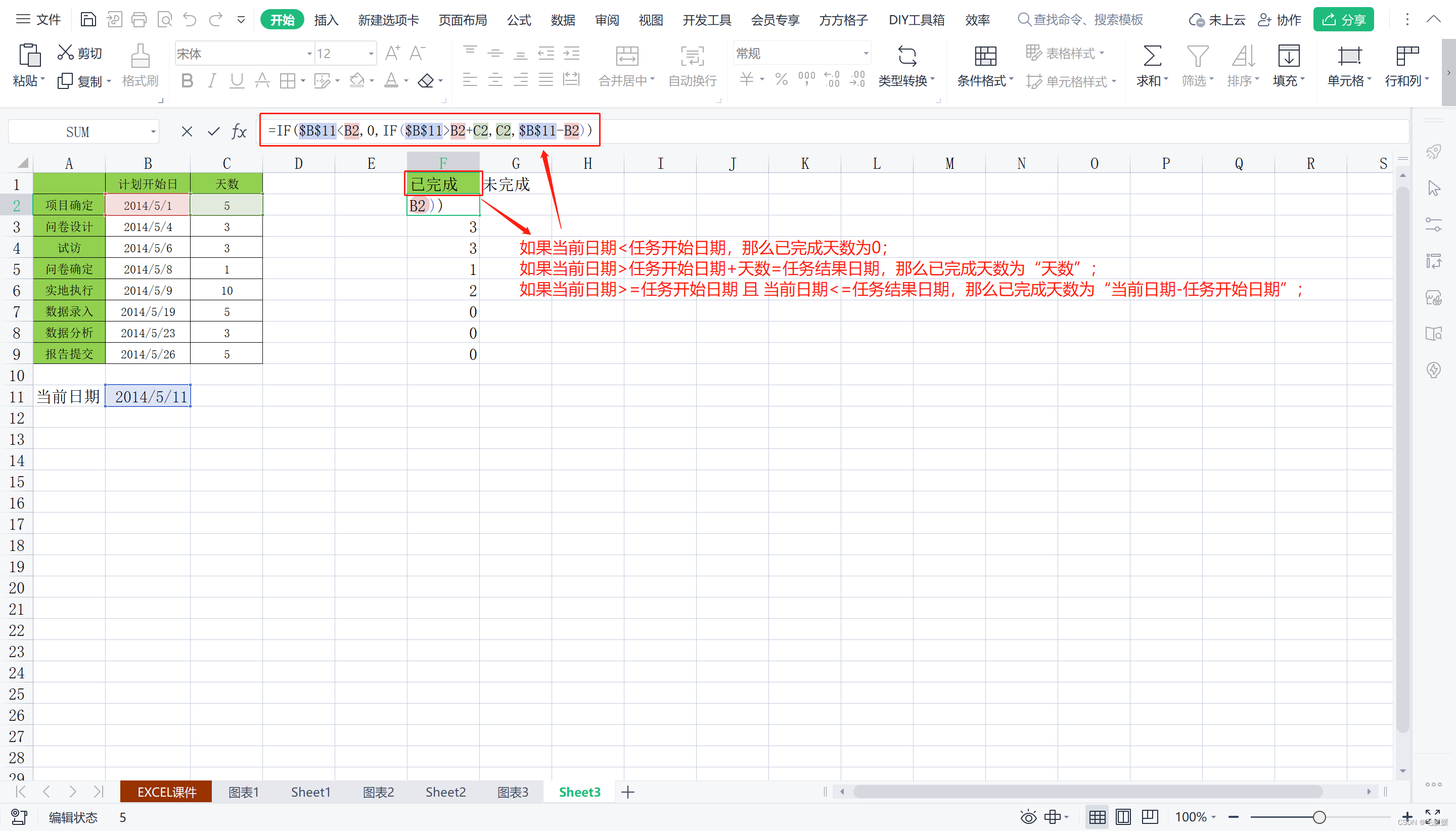Screen dimensions: 1456x831
Task: Confirm formula with the checkmark icon
Action: [x=213, y=132]
